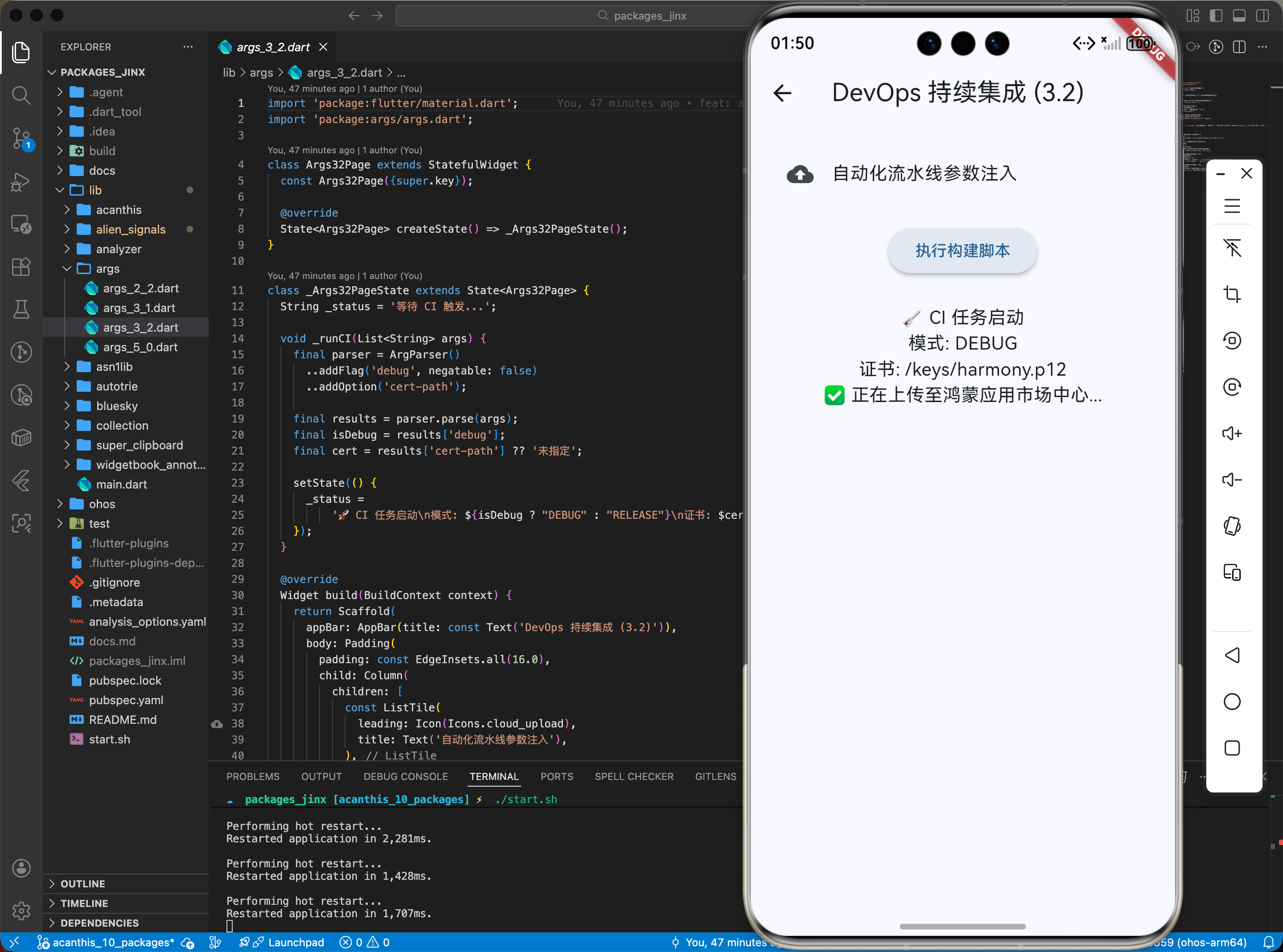This screenshot has width=1283, height=952.
Task: Expand the OUTLINE section
Action: click(x=83, y=883)
